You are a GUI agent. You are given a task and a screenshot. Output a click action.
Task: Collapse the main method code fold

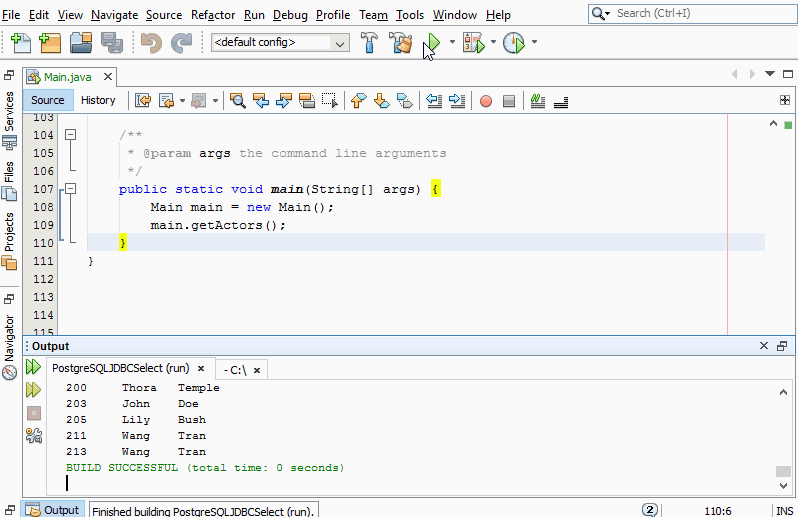[x=70, y=188]
